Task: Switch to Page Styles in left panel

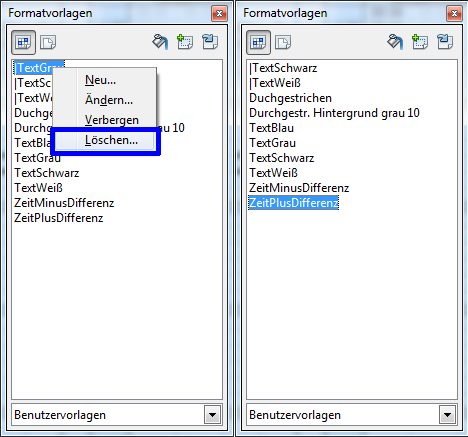Action: 48,42
